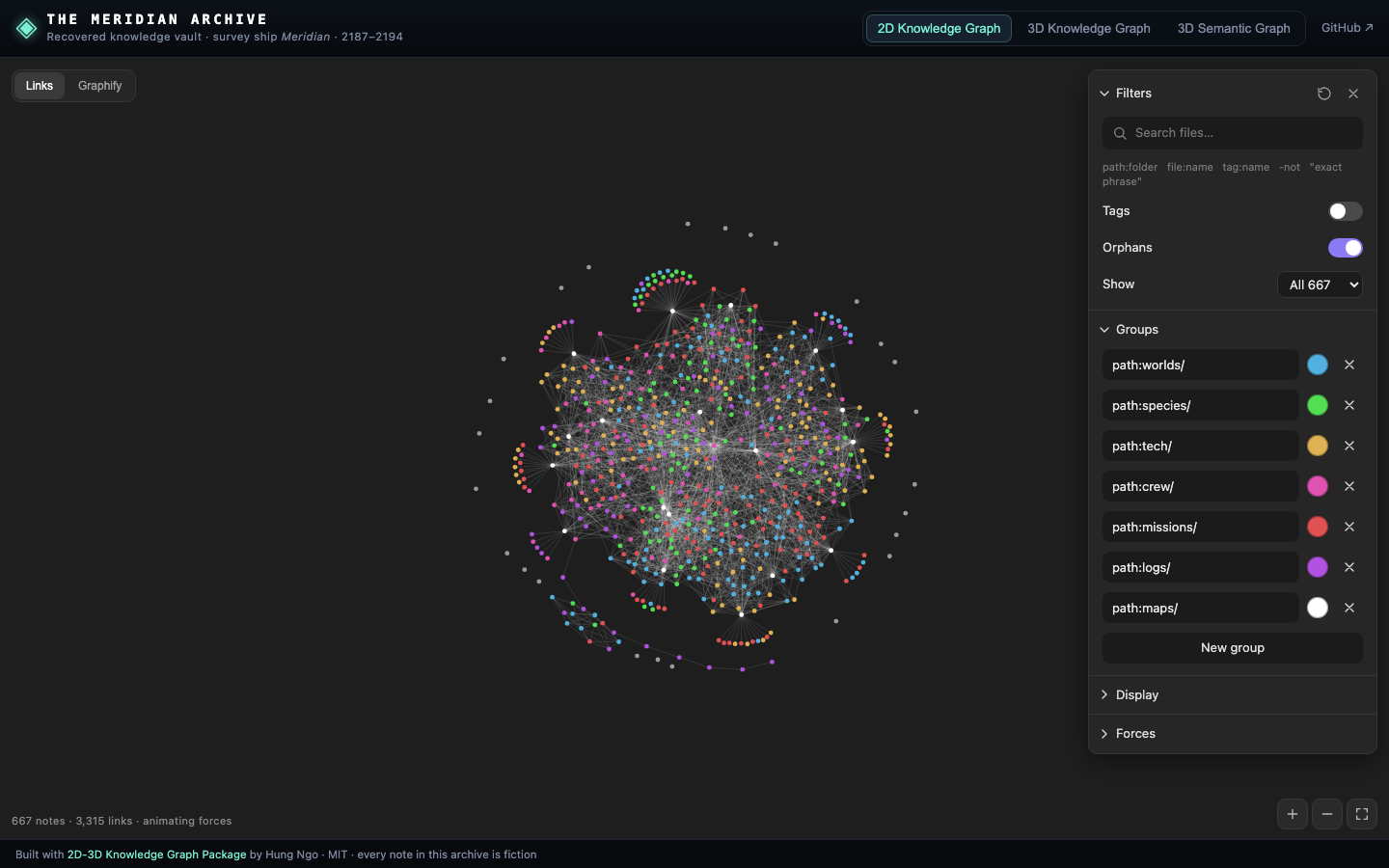
Task: Change the white maps color swatch
Action: click(x=1318, y=608)
